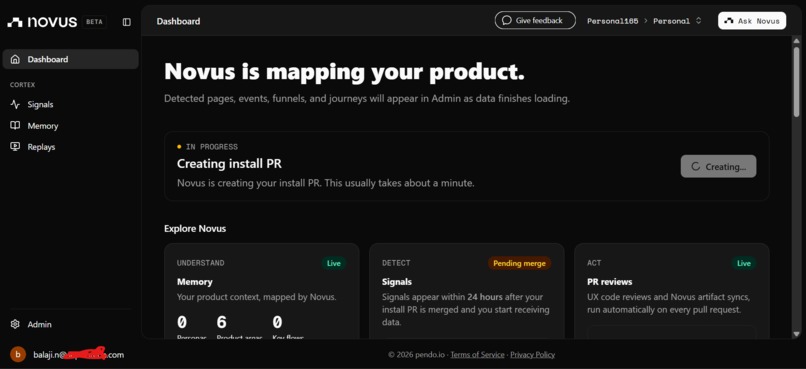The height and width of the screenshot is (369, 806).
Task: Open the account email menu
Action: [x=78, y=355]
